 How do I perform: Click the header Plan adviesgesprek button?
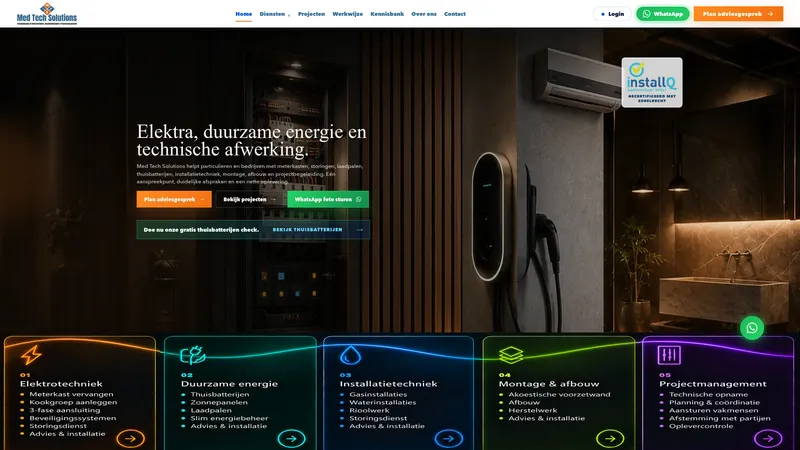738,14
